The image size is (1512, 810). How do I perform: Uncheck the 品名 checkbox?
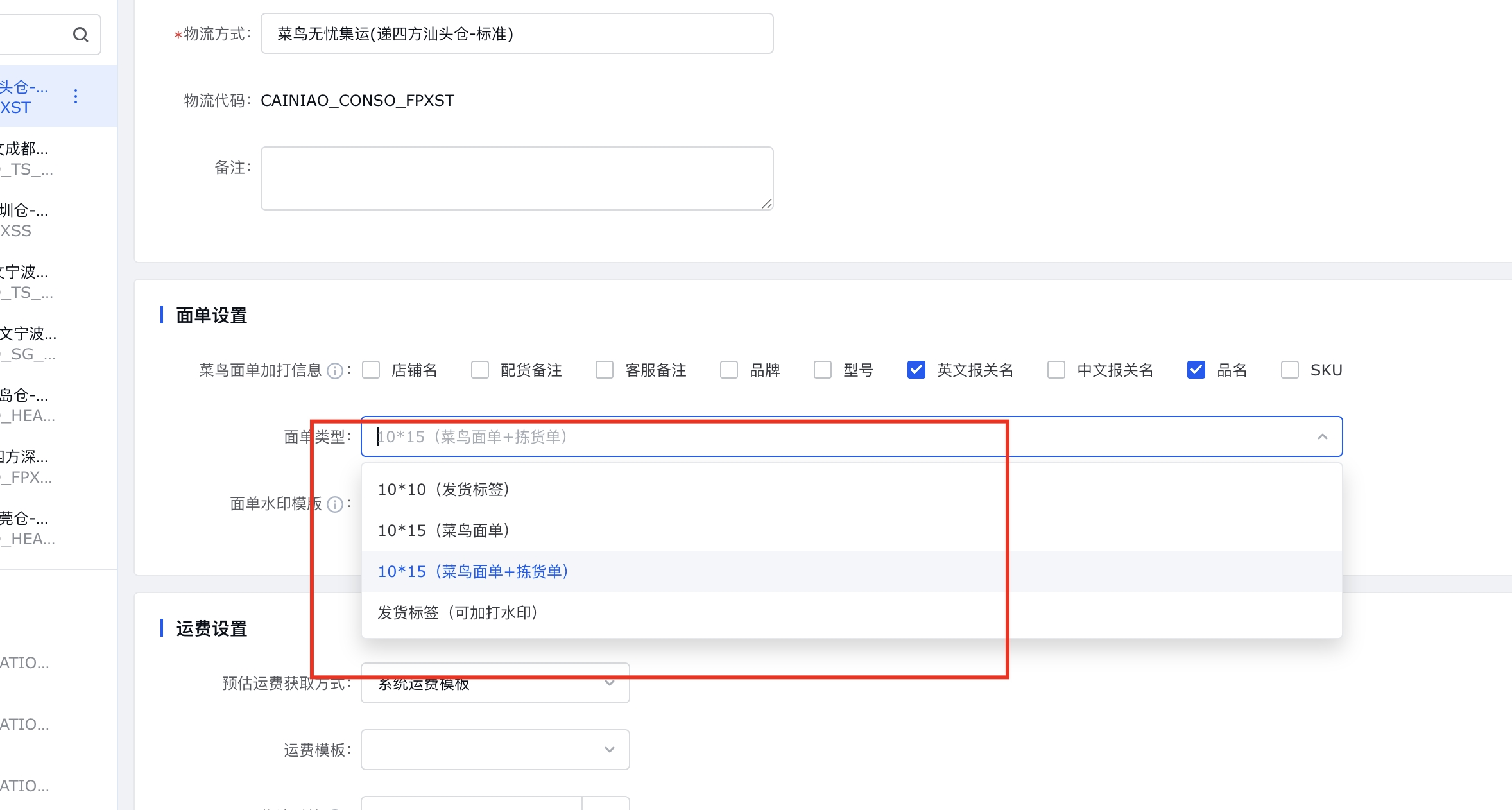[x=1196, y=370]
